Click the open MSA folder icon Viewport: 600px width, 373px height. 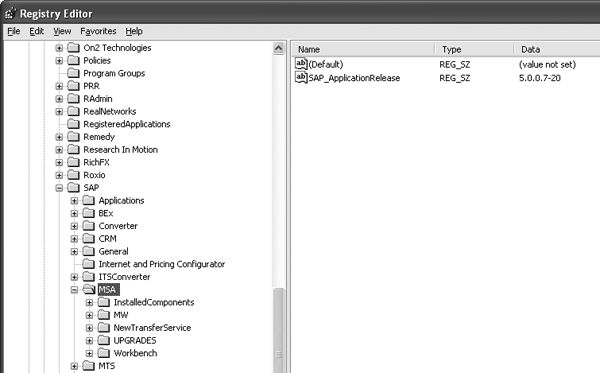pyautogui.click(x=88, y=289)
